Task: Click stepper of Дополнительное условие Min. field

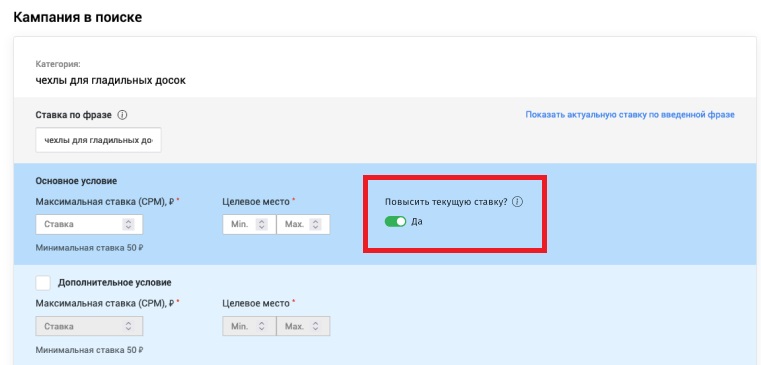Action: coord(262,326)
